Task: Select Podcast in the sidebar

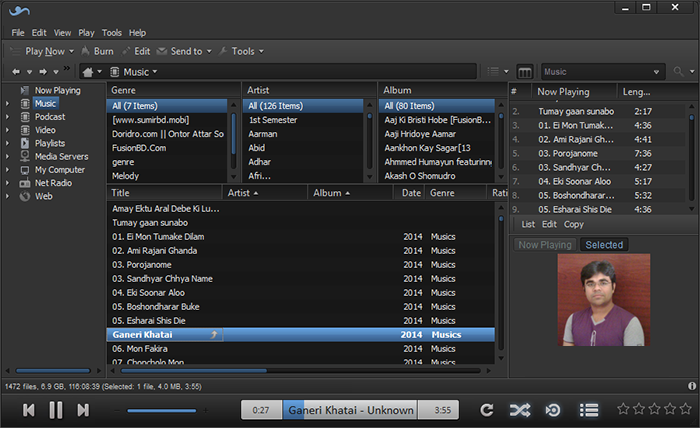Action: 50,117
